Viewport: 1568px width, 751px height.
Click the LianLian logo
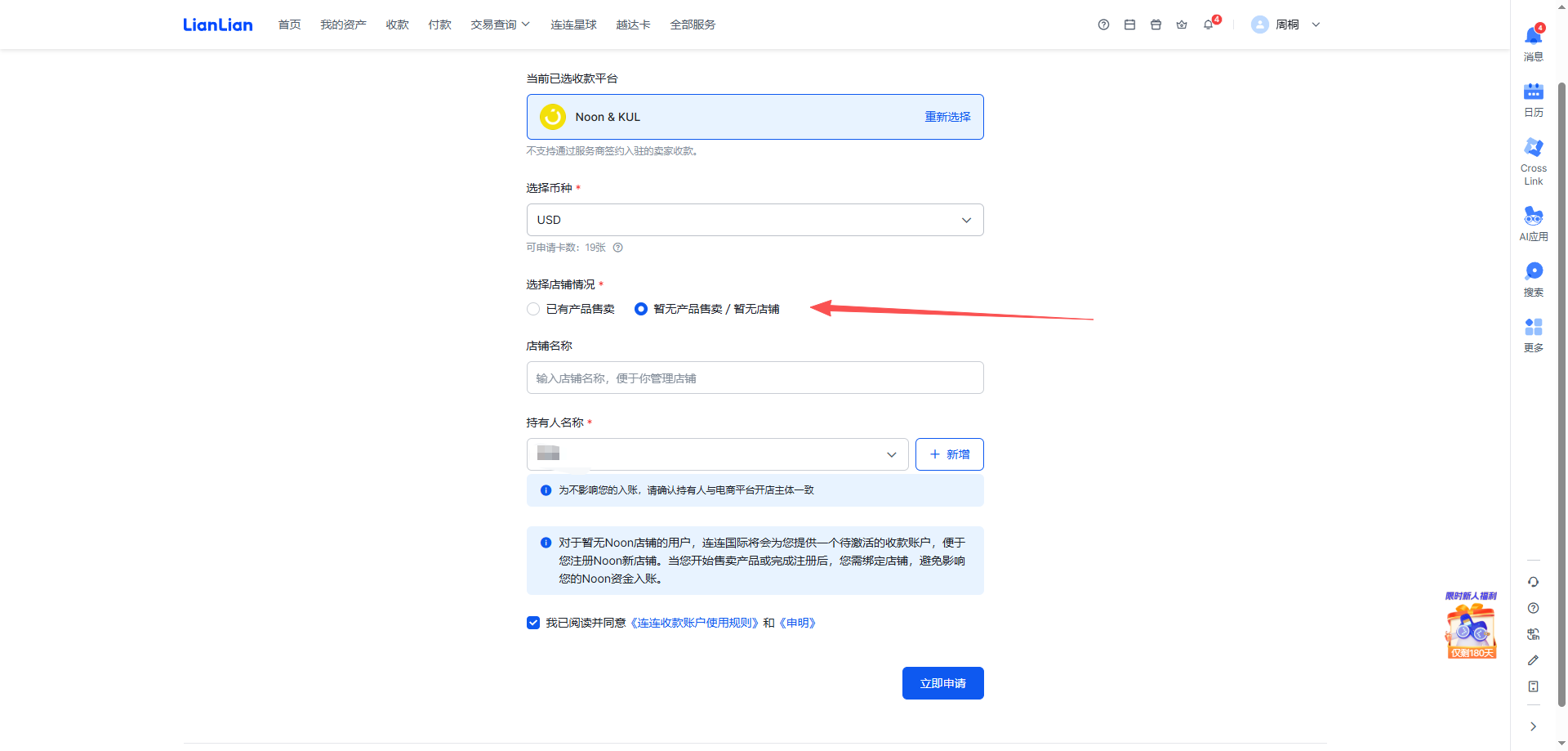pos(218,25)
